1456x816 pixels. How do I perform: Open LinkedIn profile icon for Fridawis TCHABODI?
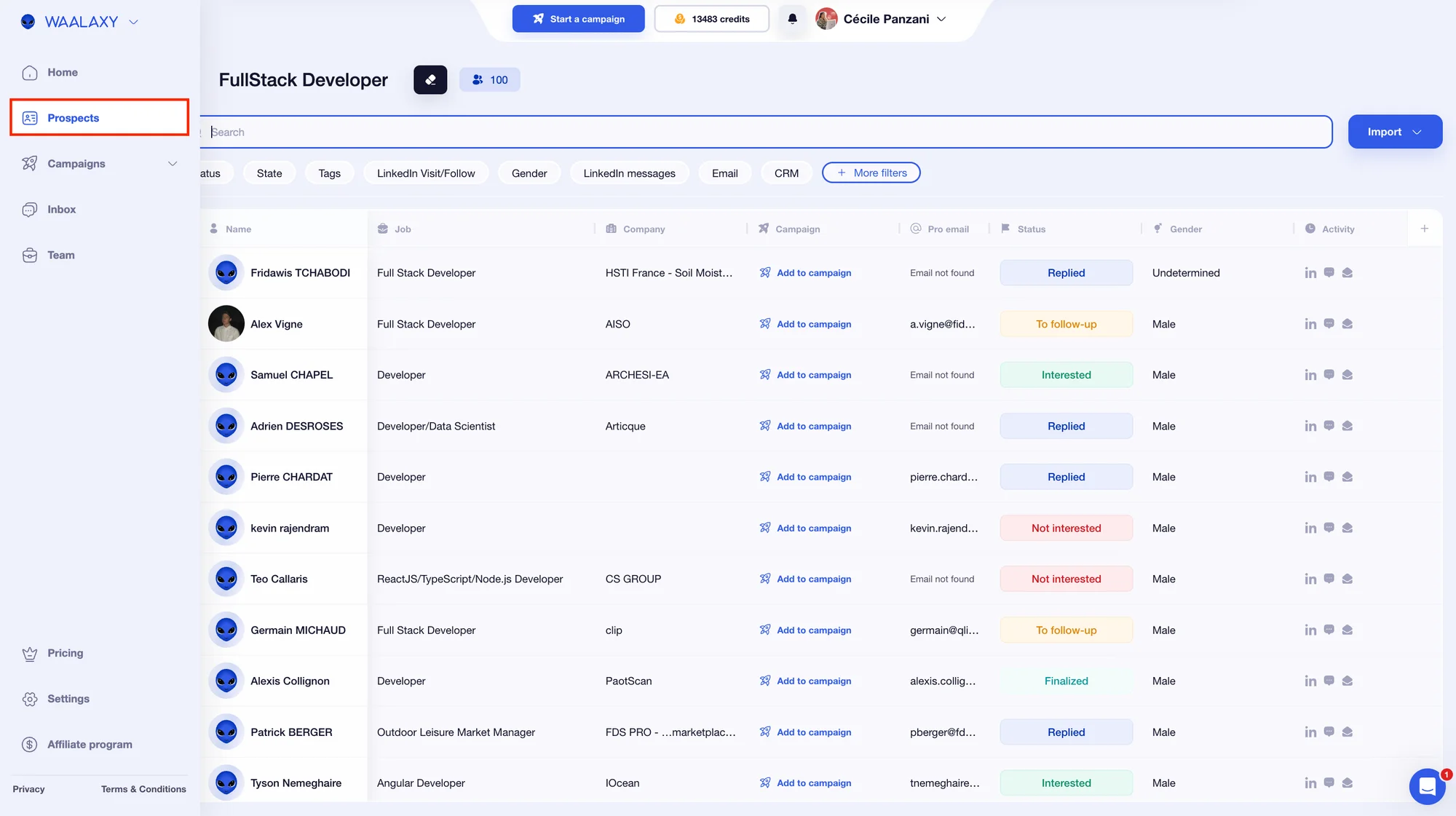1310,273
